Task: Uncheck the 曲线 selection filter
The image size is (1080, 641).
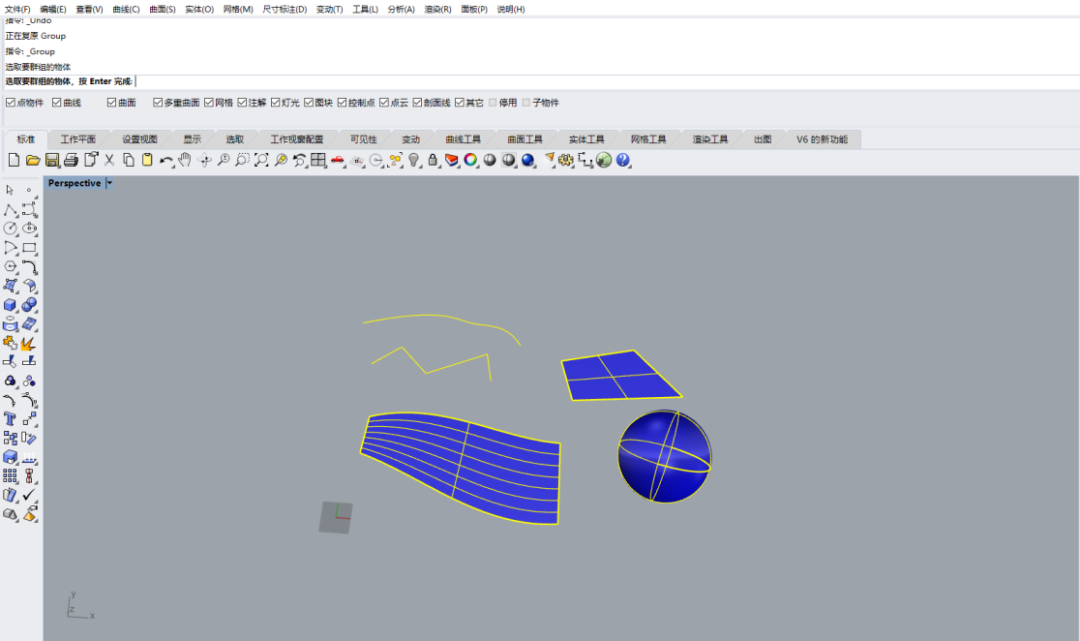Action: pos(57,103)
